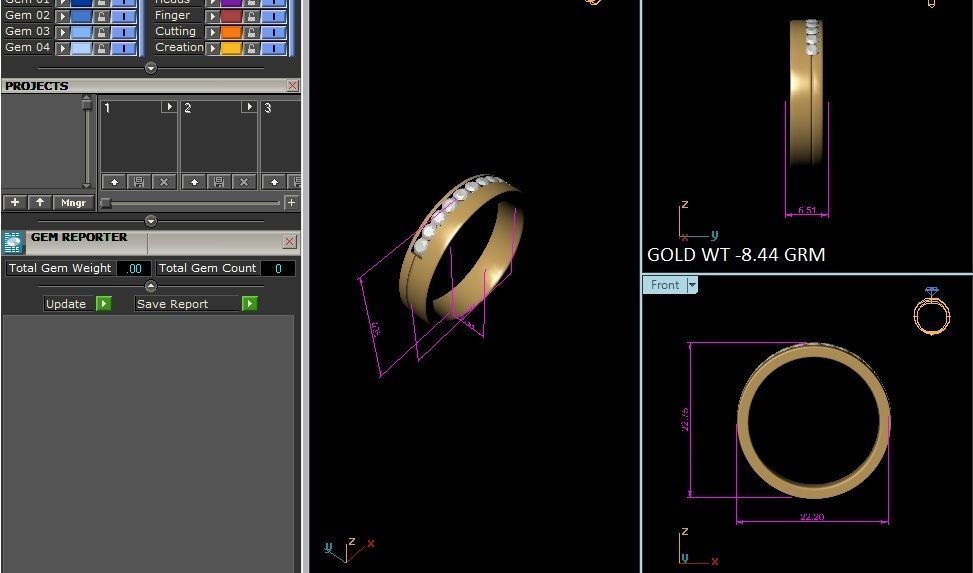Add new project with plus button left of Mngr
The width and height of the screenshot is (973, 573).
point(15,202)
